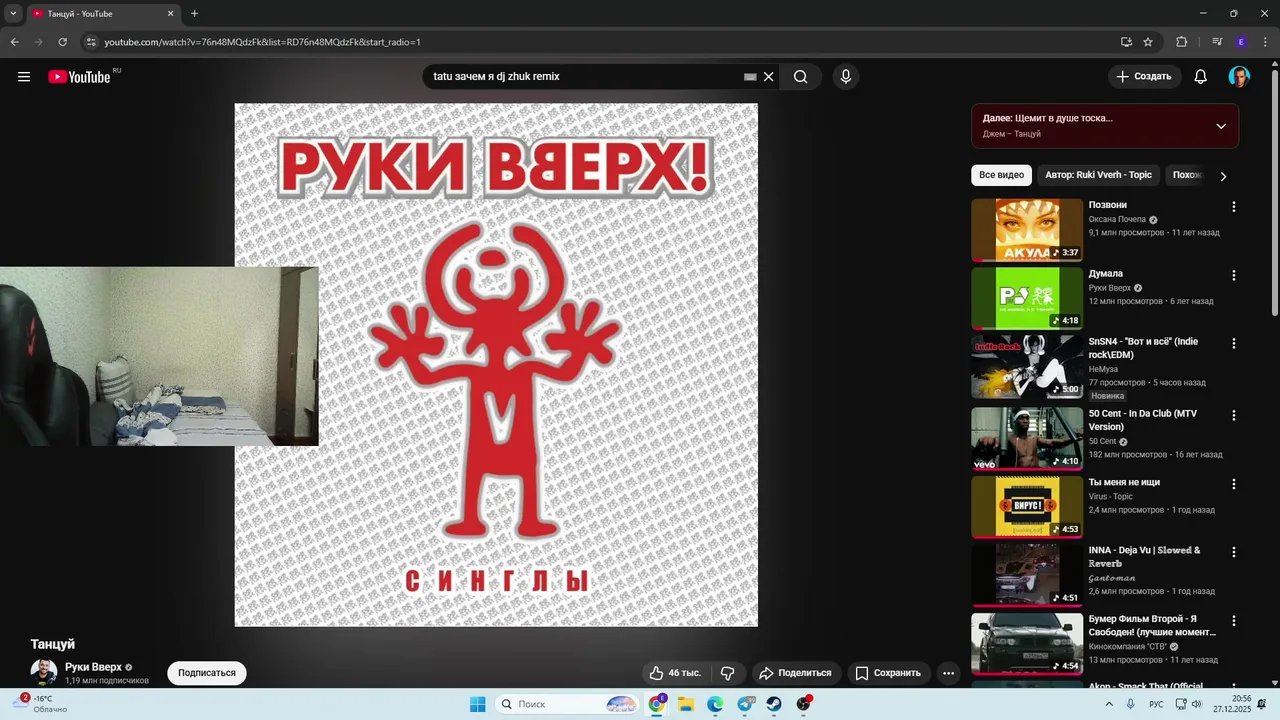1280x720 pixels.
Task: Click the magnifier search button
Action: [x=801, y=77]
